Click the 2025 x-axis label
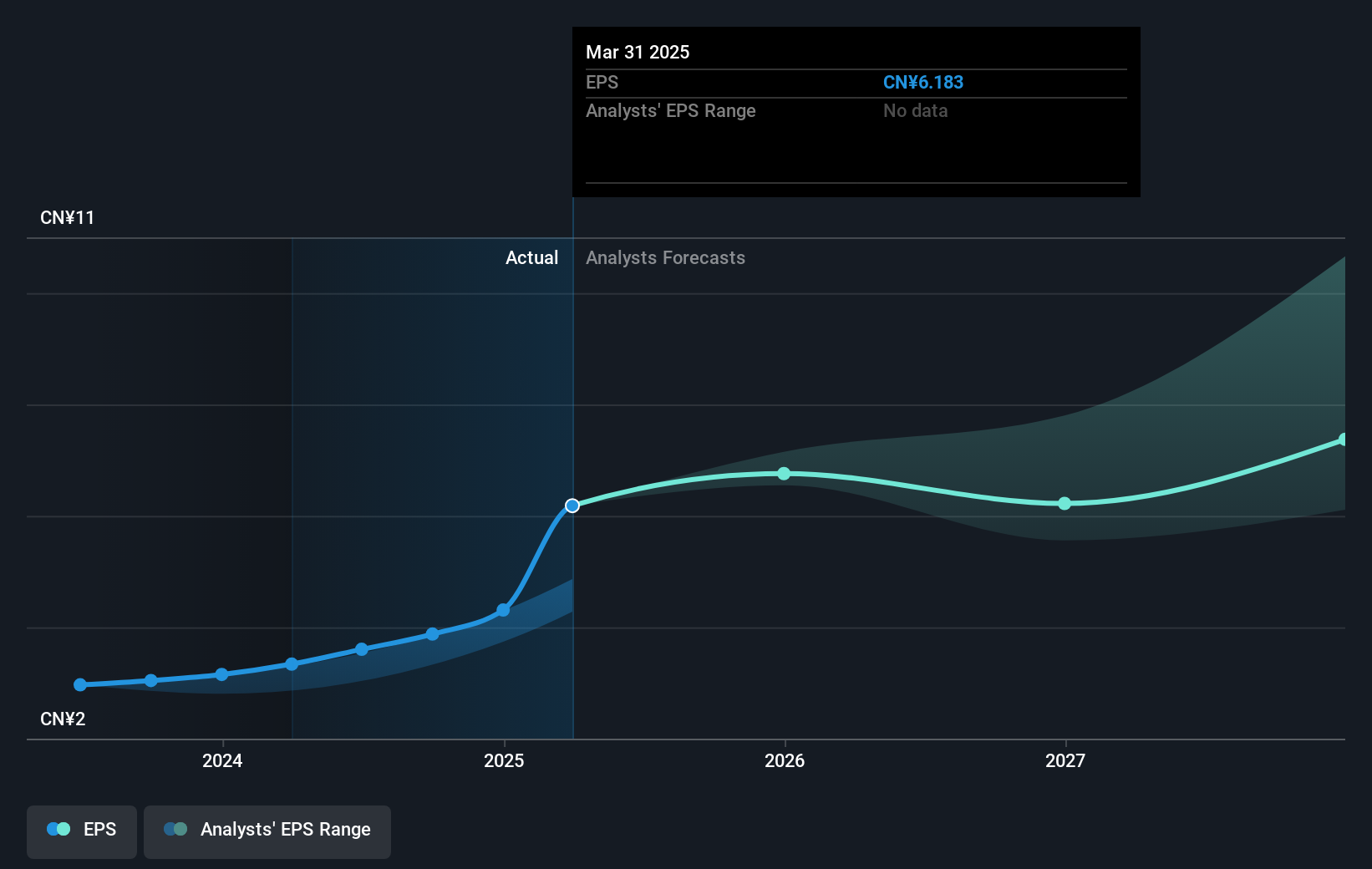The image size is (1372, 869). [x=504, y=760]
